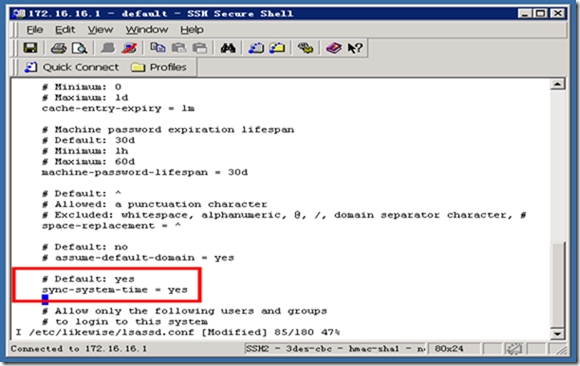
Task: Open New File Transfer Window icon
Action: (x=277, y=48)
